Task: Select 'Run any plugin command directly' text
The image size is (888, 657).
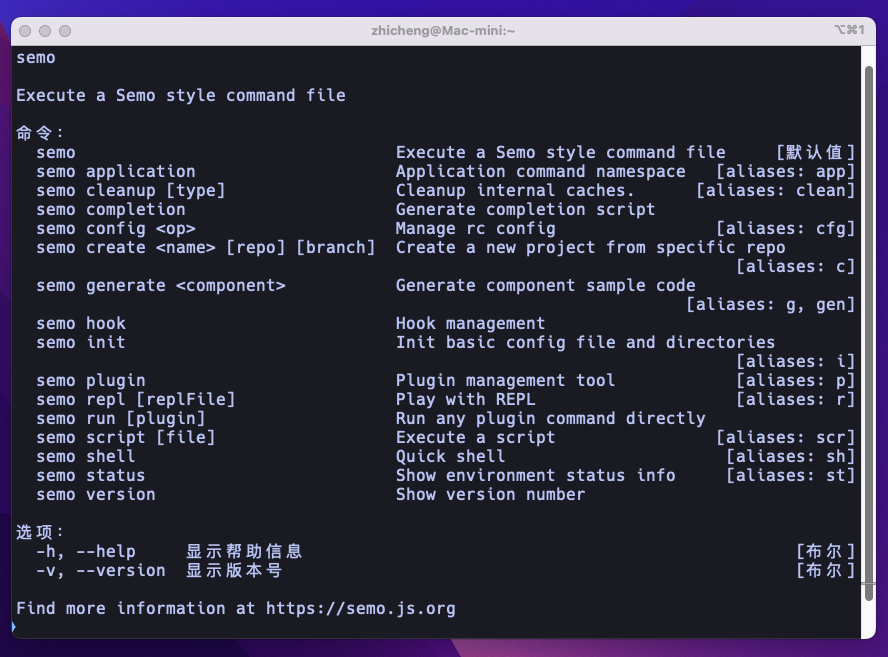Action: tap(551, 418)
